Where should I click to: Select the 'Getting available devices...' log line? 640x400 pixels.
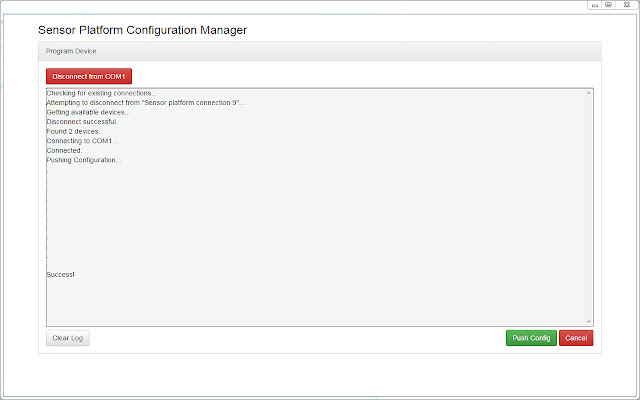coord(88,112)
